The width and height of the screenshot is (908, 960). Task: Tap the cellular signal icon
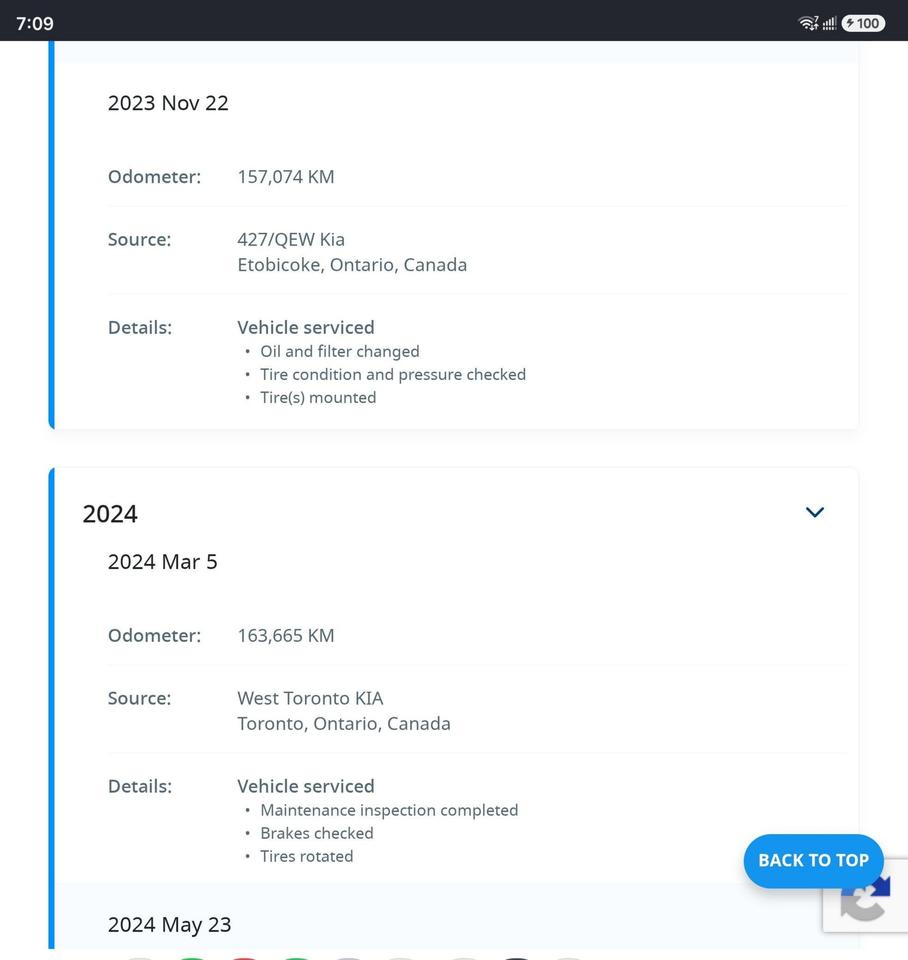(829, 23)
